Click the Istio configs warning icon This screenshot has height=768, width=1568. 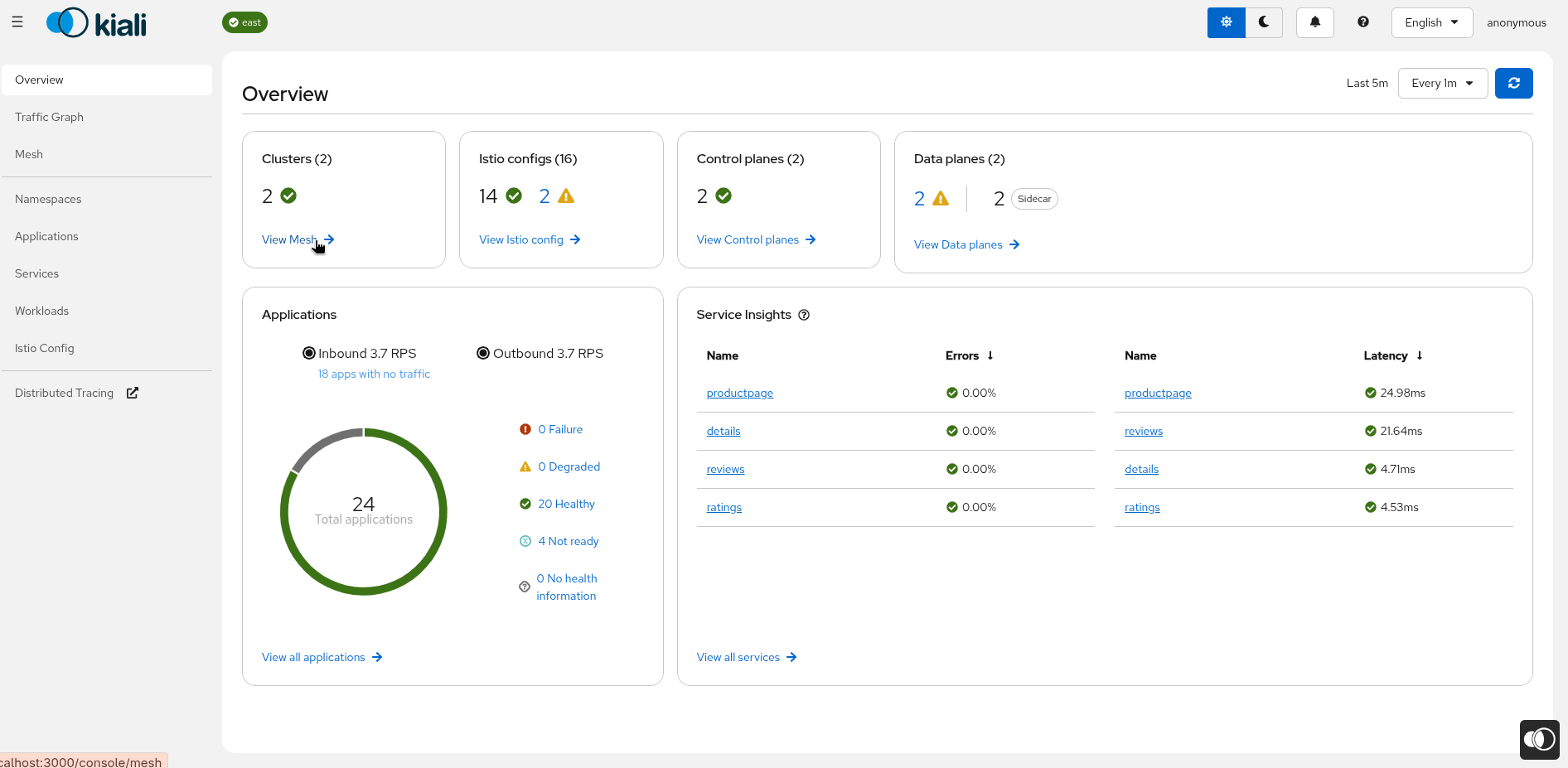coord(566,196)
